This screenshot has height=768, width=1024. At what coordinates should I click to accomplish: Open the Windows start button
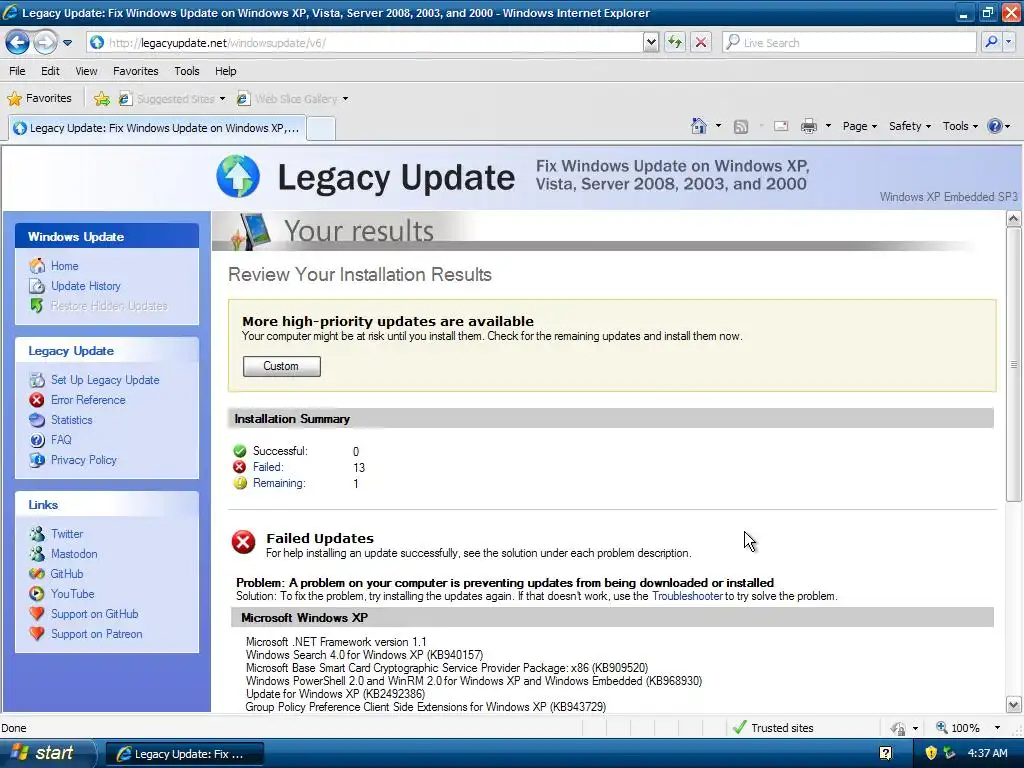click(x=47, y=753)
